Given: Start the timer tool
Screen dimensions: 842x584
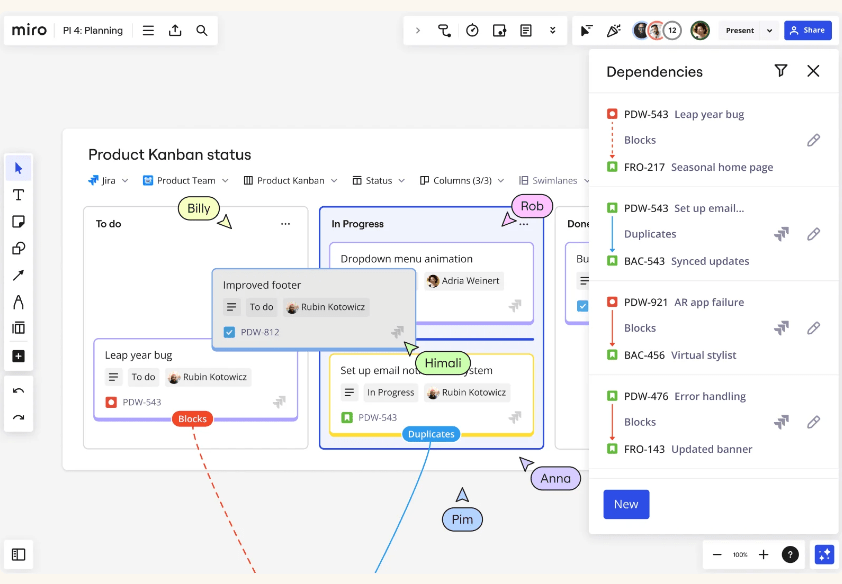Looking at the screenshot, I should 472,31.
